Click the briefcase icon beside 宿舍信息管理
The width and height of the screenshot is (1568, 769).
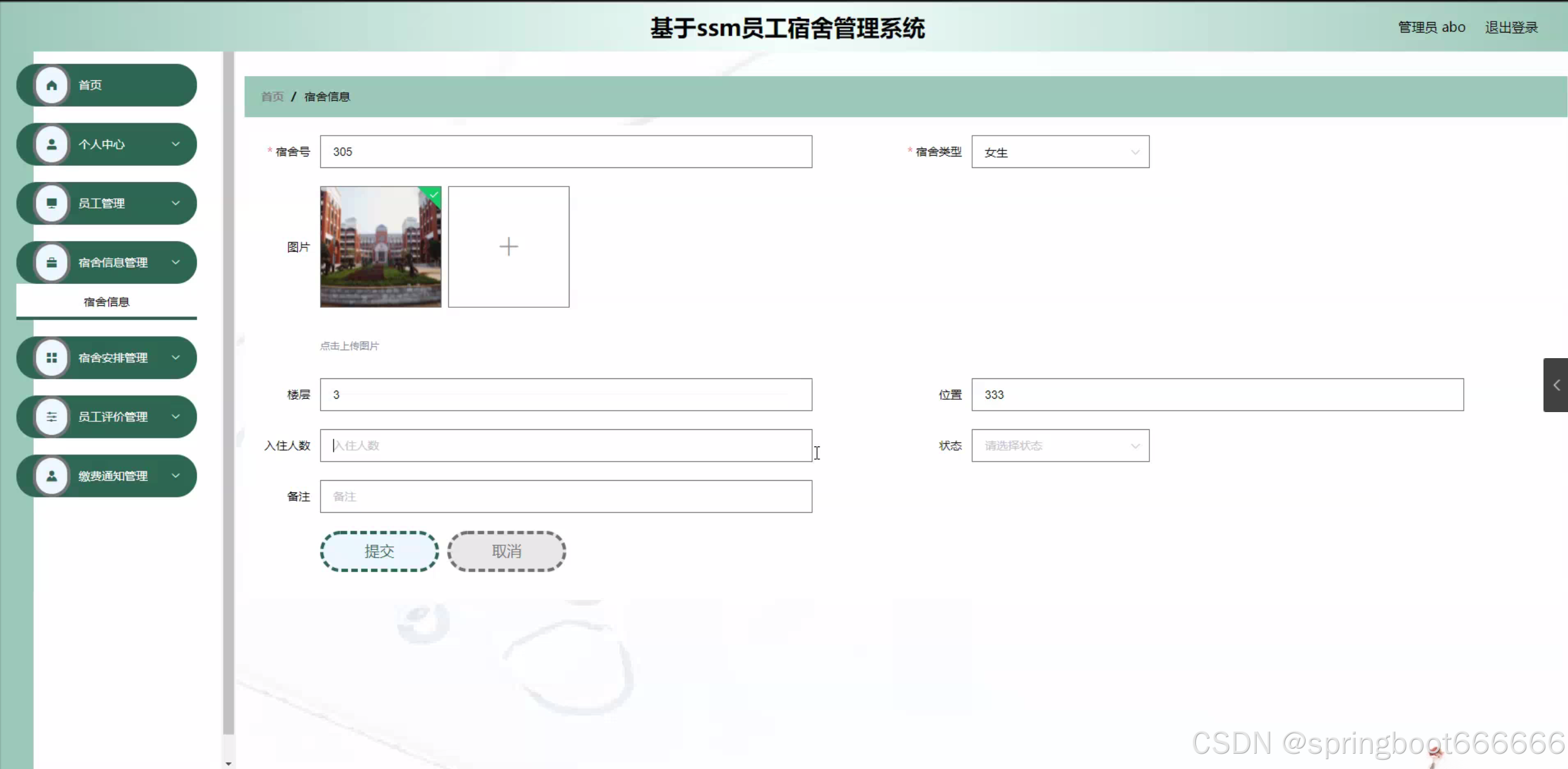[51, 262]
